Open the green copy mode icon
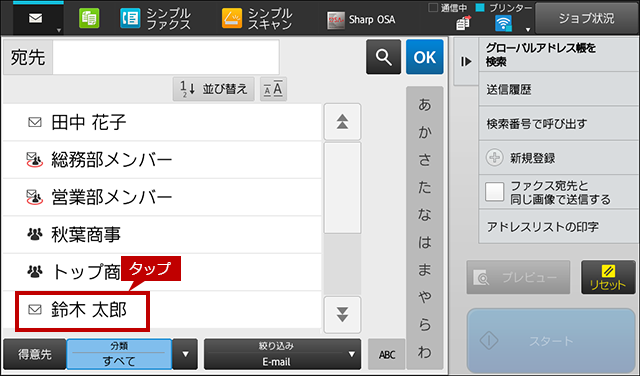Image resolution: width=640 pixels, height=376 pixels. (x=89, y=19)
